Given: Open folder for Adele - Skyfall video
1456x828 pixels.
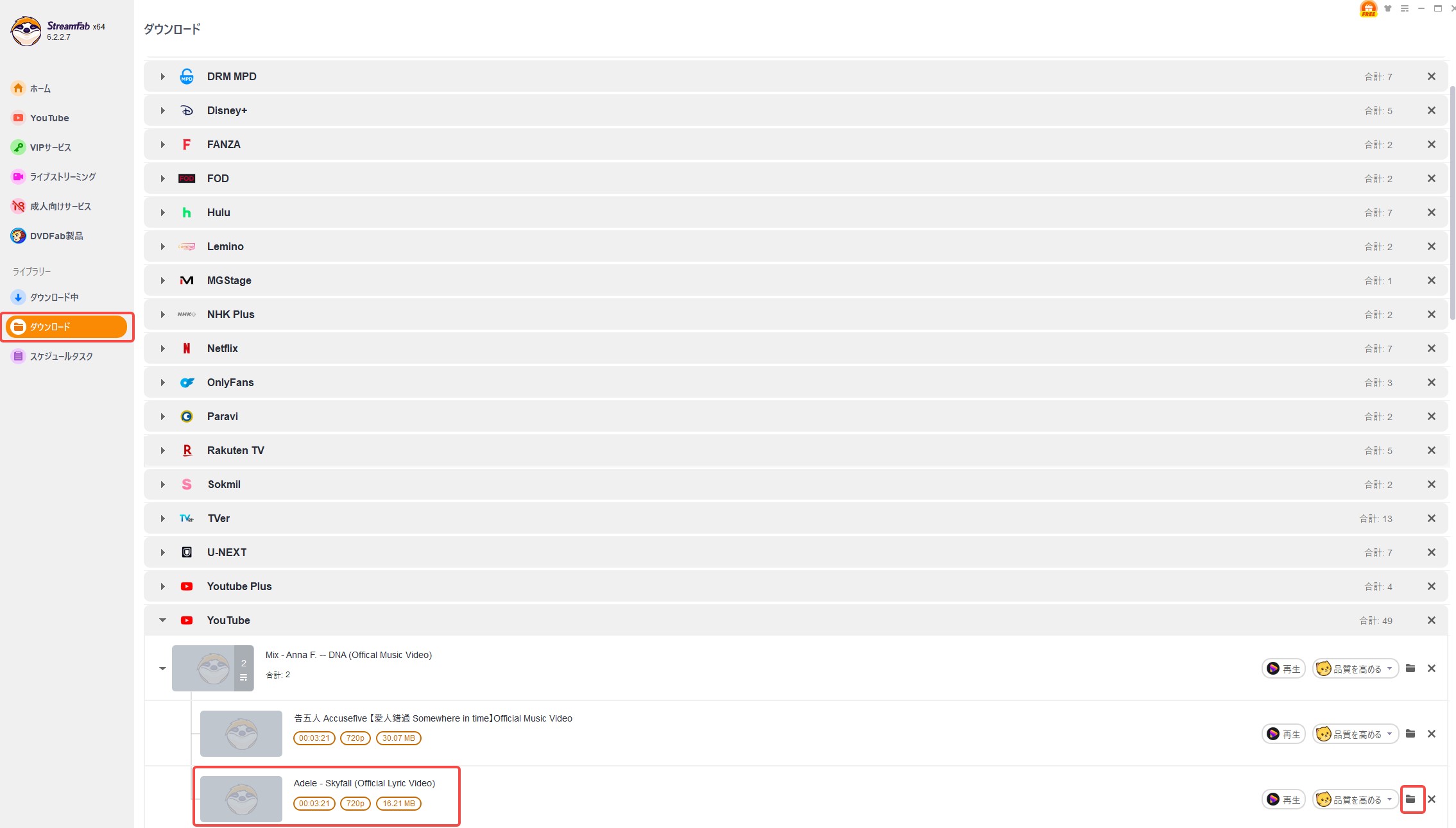Looking at the screenshot, I should 1410,799.
